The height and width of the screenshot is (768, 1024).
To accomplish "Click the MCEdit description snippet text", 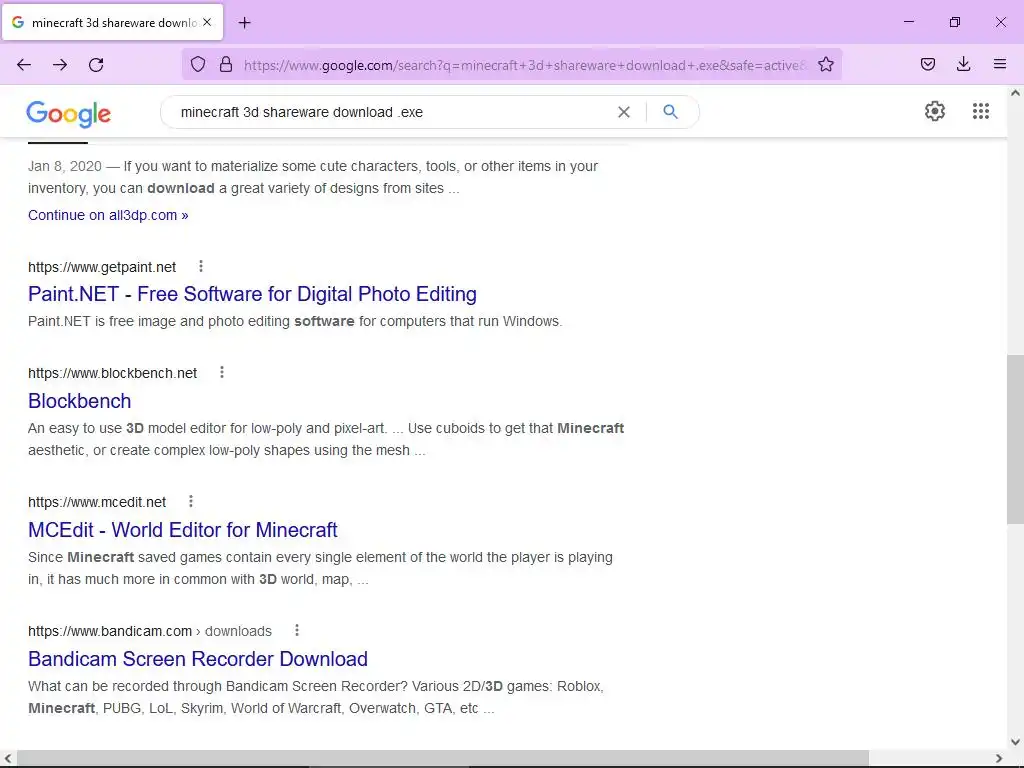I will (x=321, y=568).
